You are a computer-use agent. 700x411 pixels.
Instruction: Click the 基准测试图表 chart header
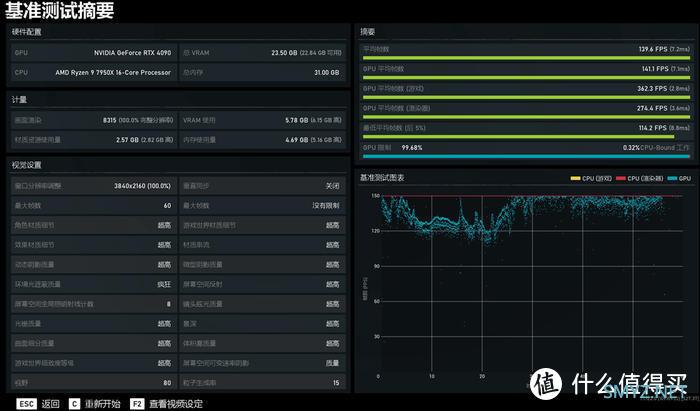(382, 178)
